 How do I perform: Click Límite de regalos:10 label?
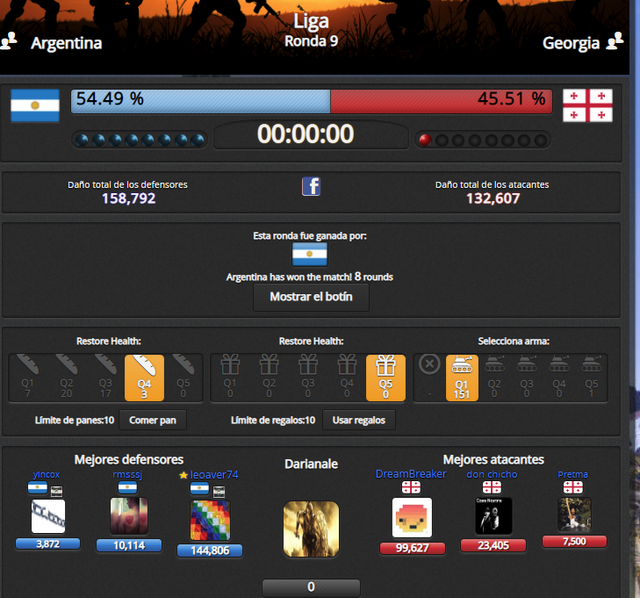tap(273, 420)
